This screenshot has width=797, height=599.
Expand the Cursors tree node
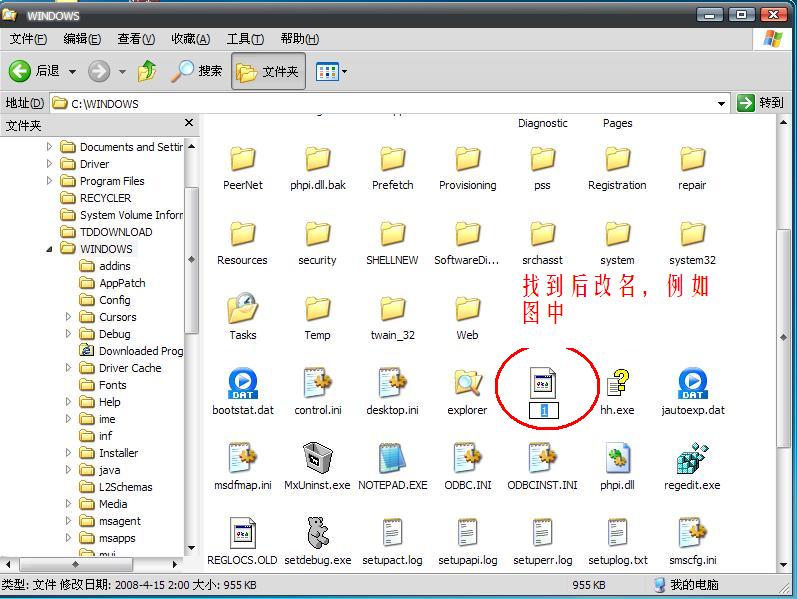(x=69, y=317)
